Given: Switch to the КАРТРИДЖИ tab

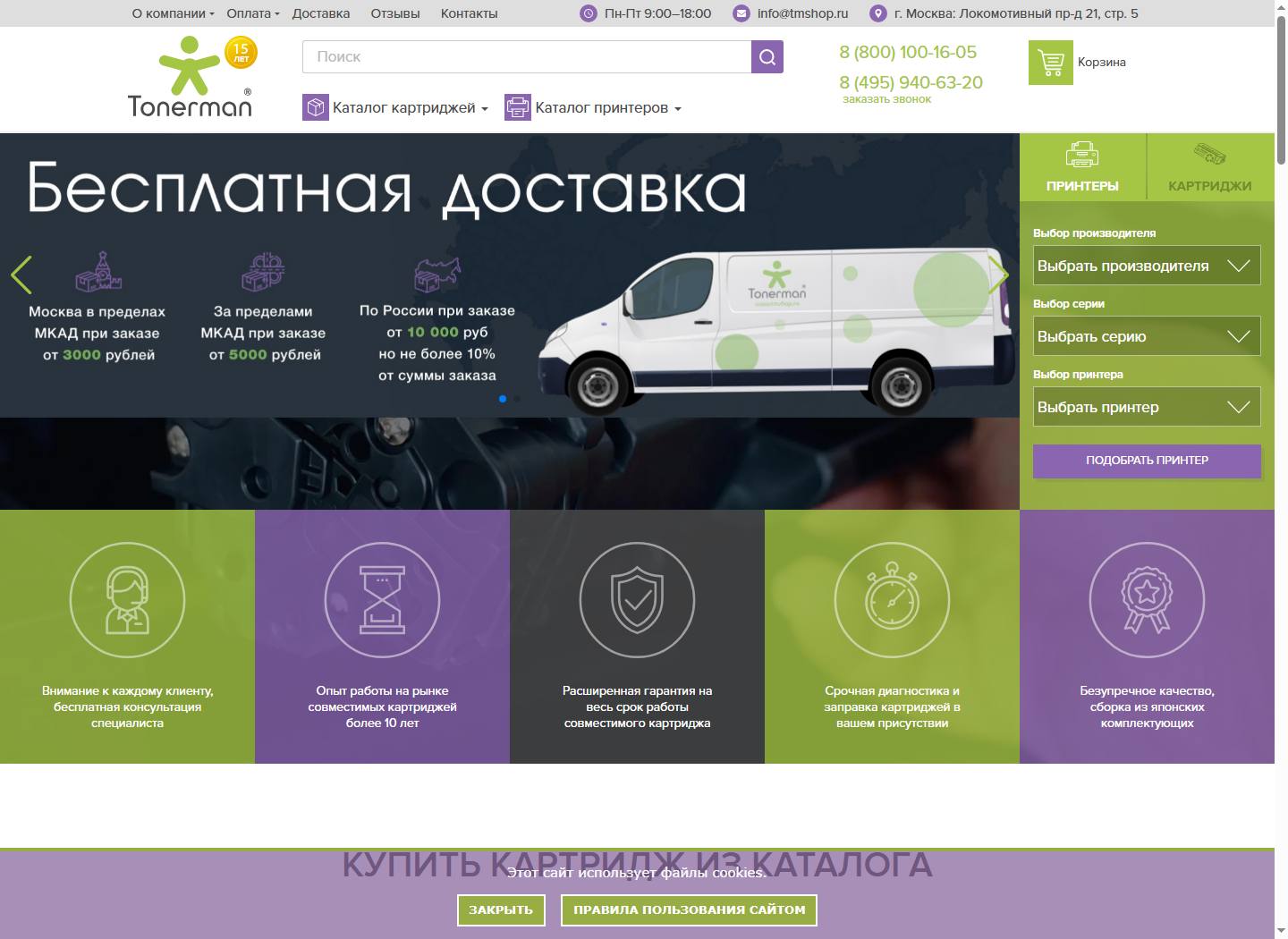Looking at the screenshot, I should [x=1210, y=167].
